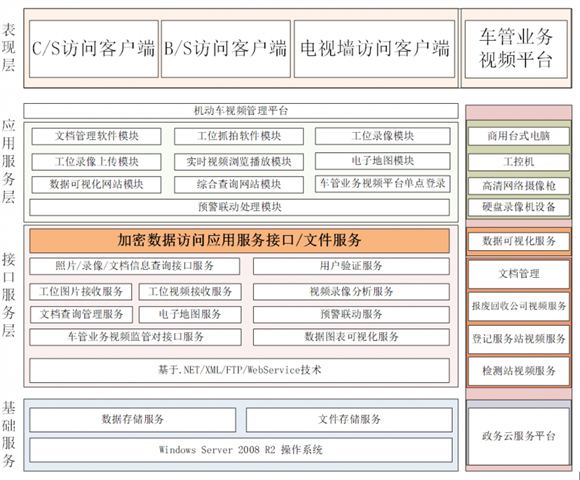Click the 数据可视化网站模块 box
The height and width of the screenshot is (480, 580).
pyautogui.click(x=97, y=185)
